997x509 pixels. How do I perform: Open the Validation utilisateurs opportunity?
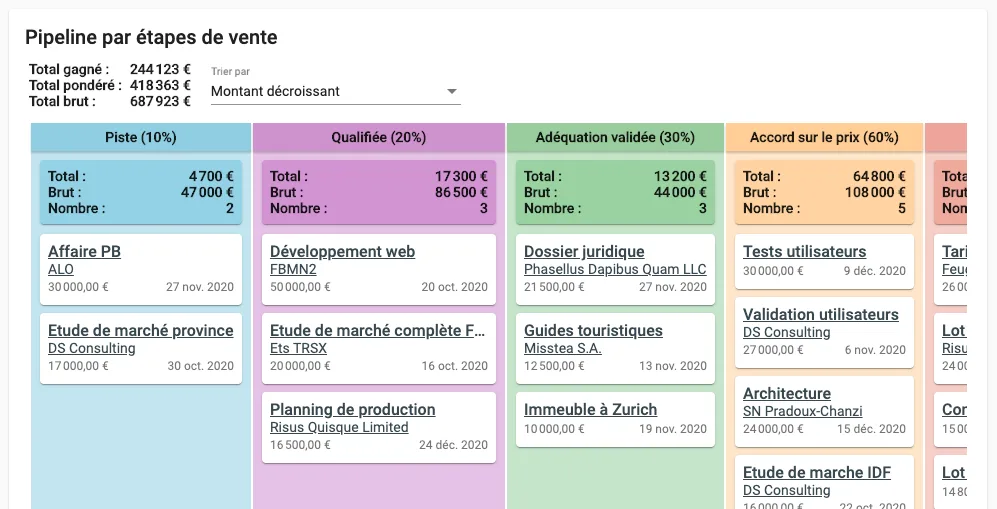(821, 315)
